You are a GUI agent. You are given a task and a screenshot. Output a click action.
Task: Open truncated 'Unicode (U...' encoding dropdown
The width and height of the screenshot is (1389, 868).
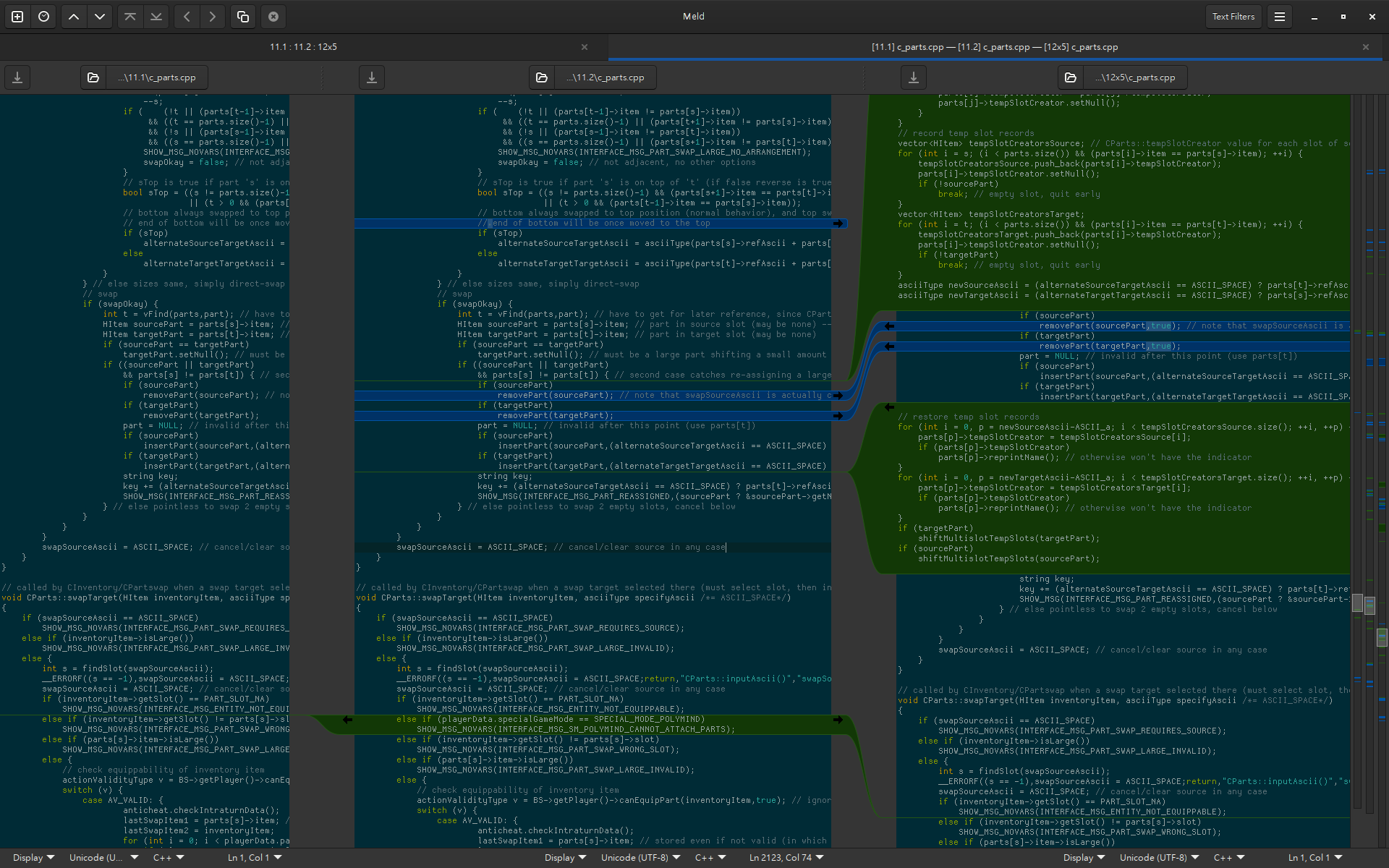click(103, 858)
